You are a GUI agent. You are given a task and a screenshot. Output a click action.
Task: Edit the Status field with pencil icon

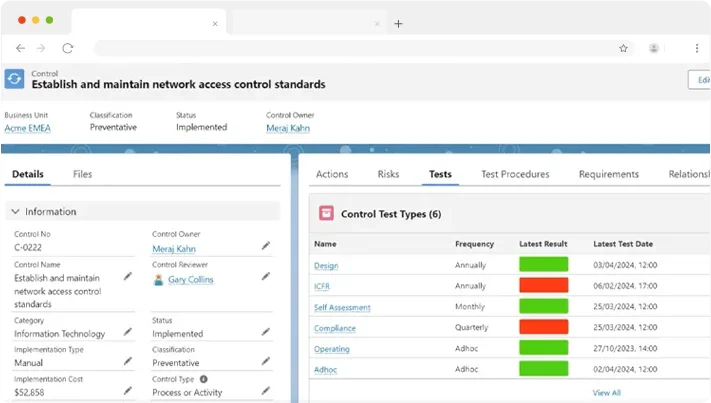(x=266, y=332)
